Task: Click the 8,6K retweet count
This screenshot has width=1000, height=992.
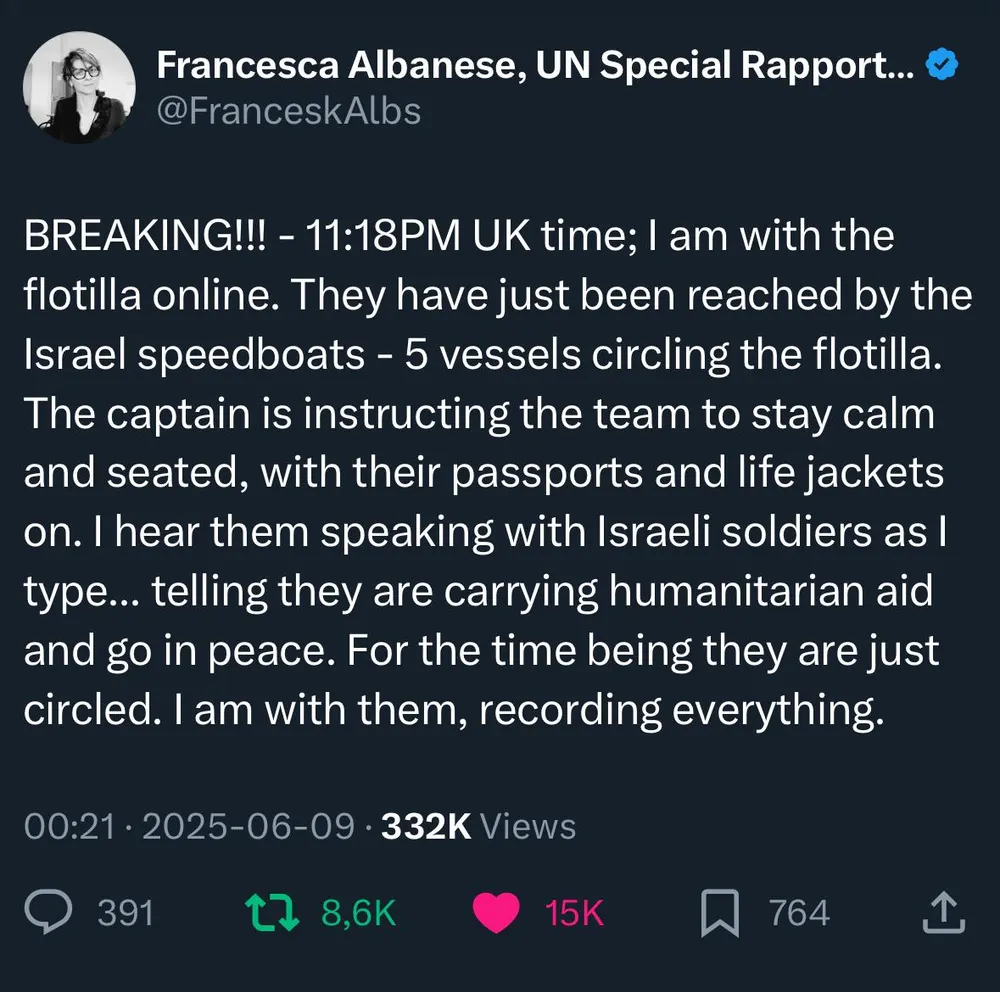Action: pyautogui.click(x=359, y=912)
